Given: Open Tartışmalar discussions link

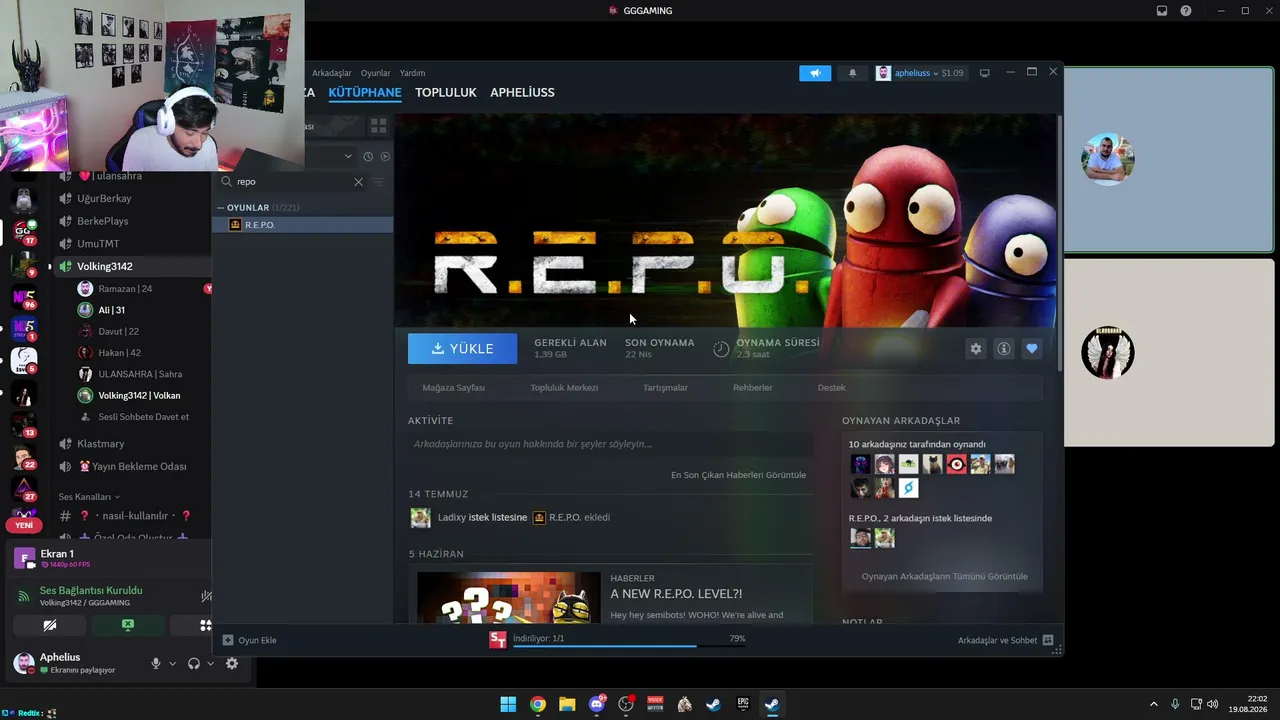Looking at the screenshot, I should (665, 388).
